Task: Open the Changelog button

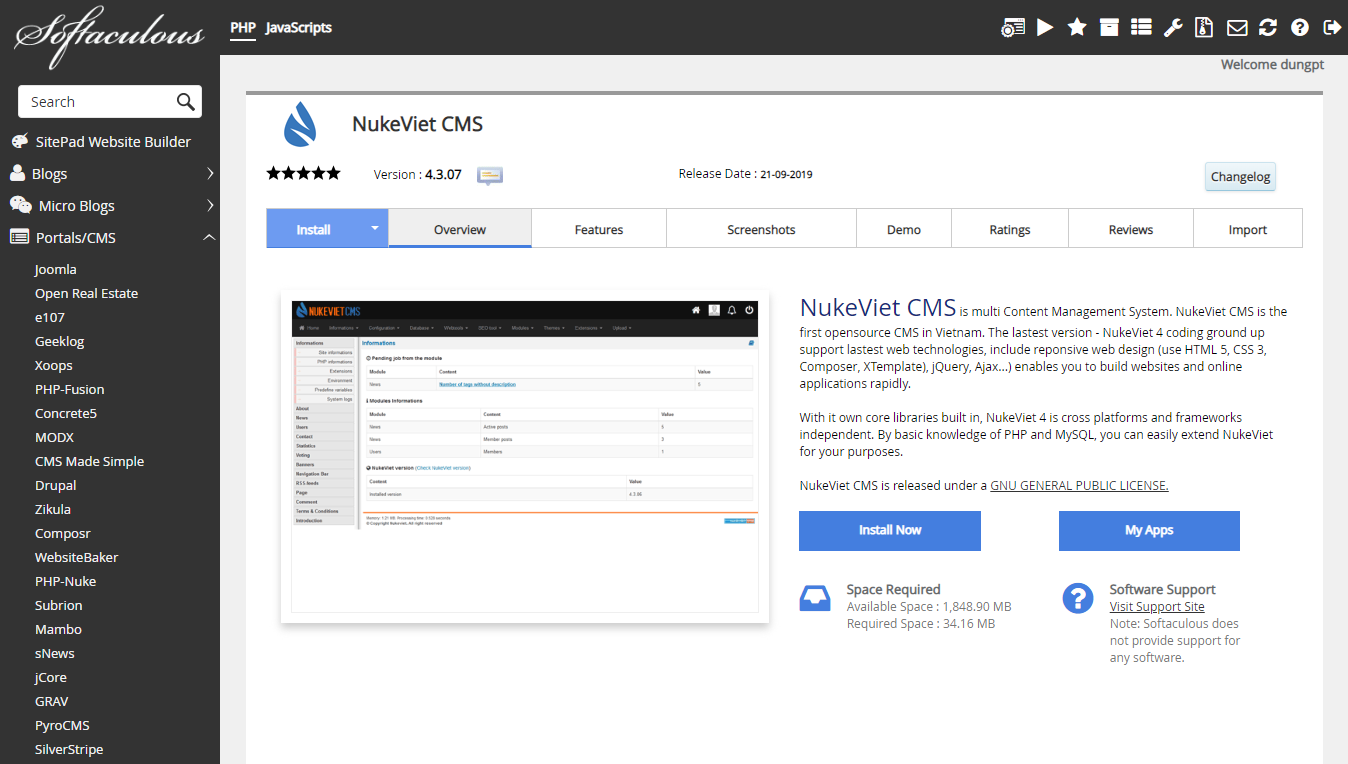Action: point(1240,176)
